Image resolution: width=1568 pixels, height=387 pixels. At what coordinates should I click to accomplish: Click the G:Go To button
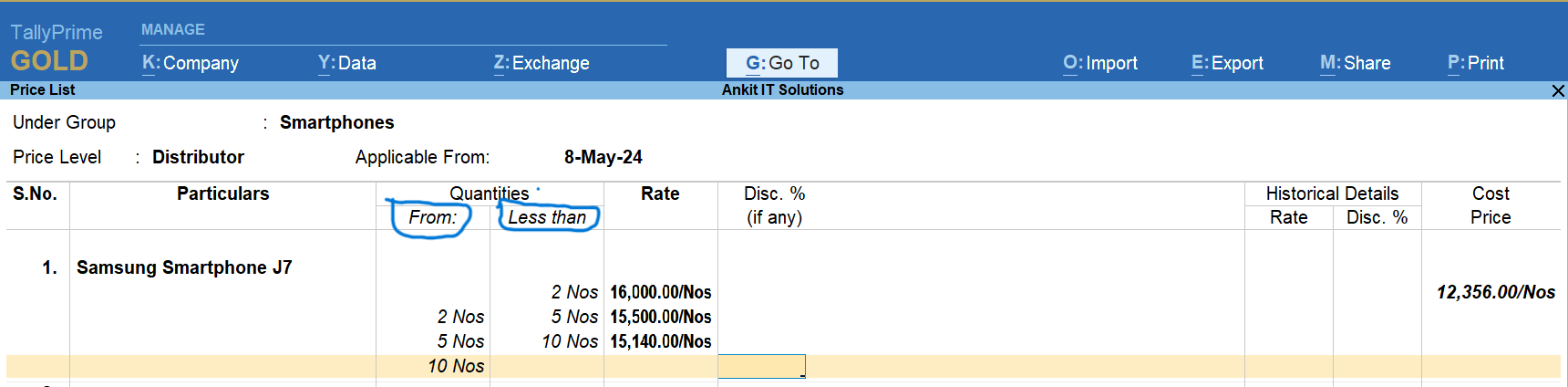781,63
